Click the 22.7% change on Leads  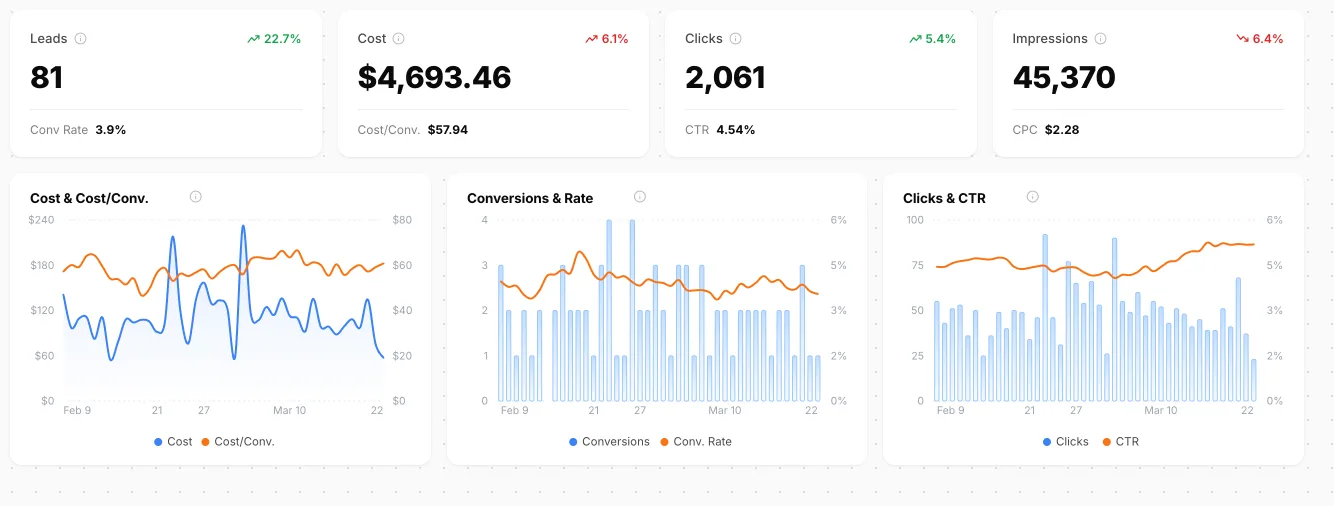coord(282,39)
